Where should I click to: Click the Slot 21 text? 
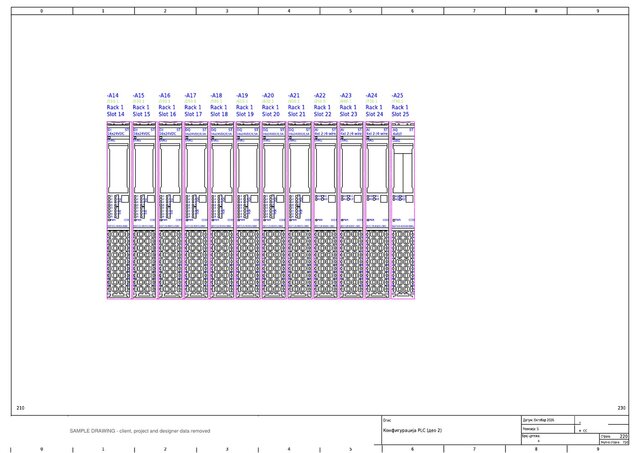pyautogui.click(x=297, y=114)
